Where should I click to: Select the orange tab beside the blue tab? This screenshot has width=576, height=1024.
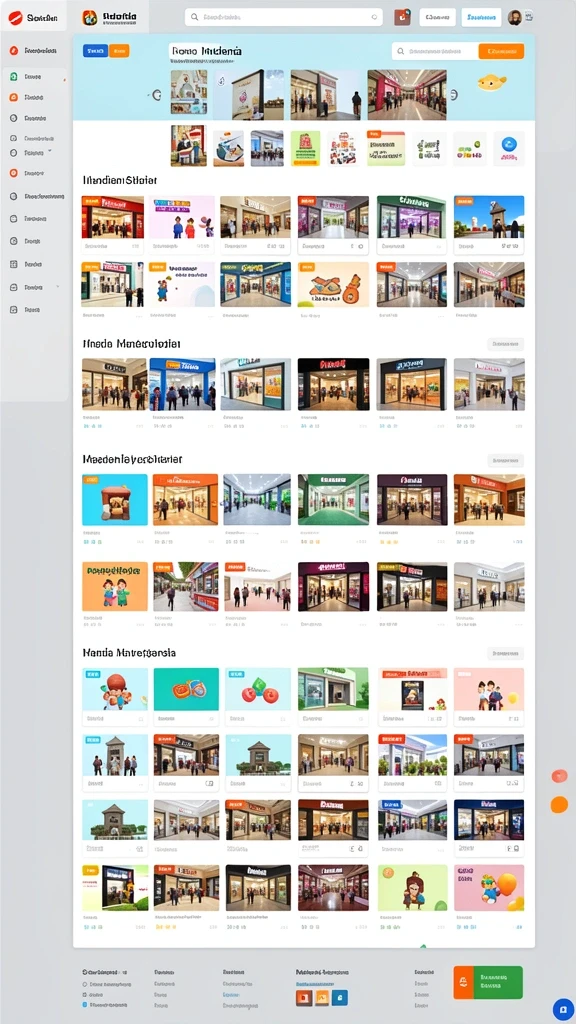119,51
